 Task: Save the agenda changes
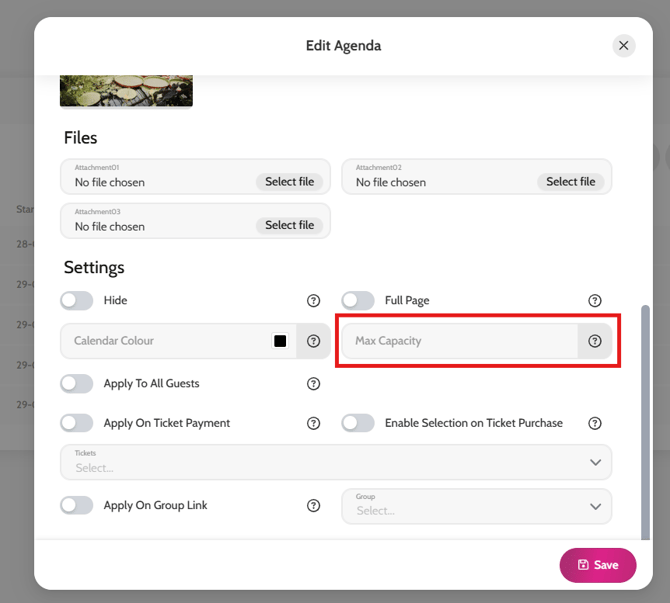(598, 565)
